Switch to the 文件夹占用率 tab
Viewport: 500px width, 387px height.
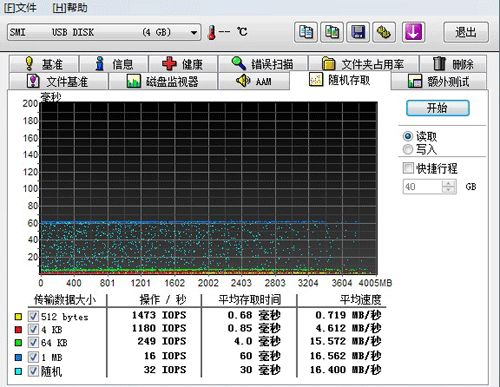click(363, 64)
